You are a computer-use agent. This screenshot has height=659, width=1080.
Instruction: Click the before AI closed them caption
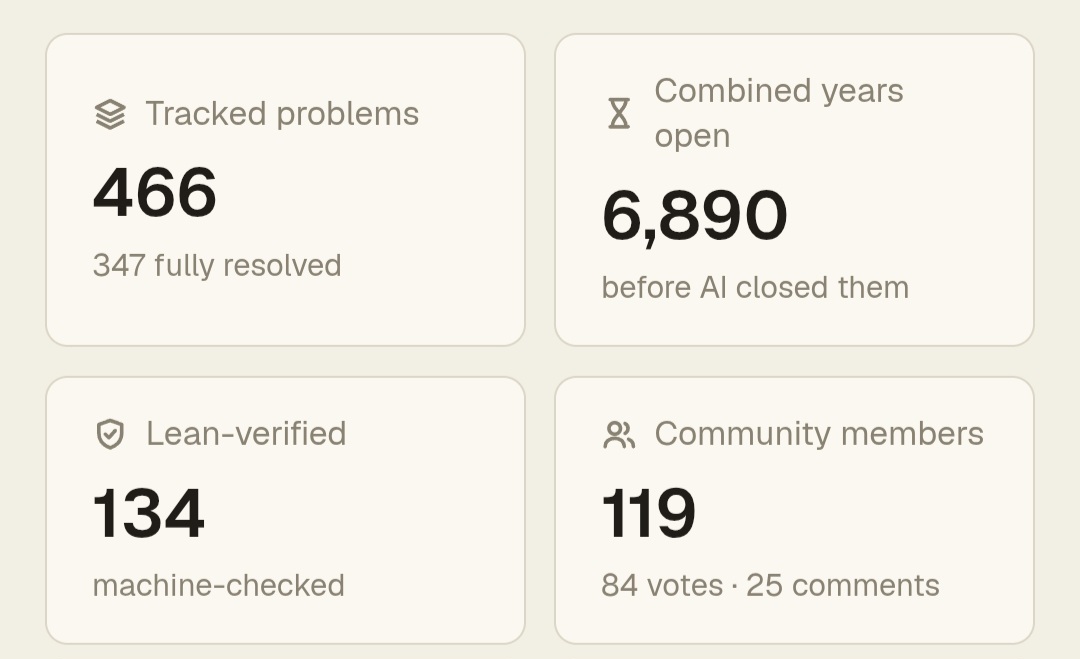pos(755,288)
